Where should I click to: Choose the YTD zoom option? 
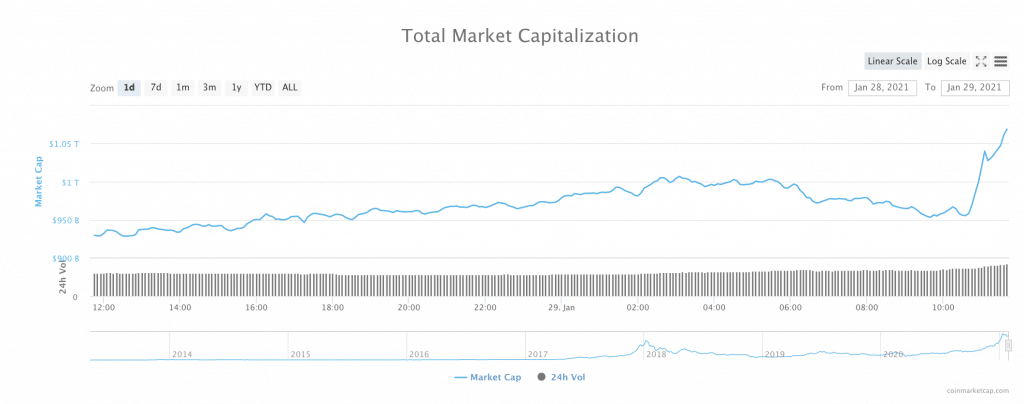click(x=262, y=87)
